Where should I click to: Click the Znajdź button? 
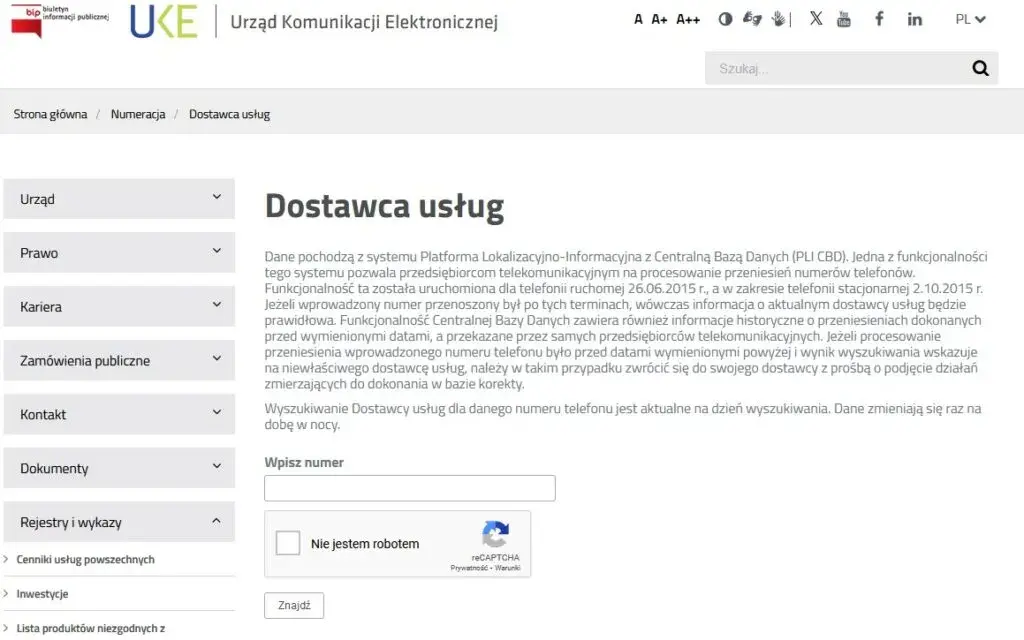294,605
